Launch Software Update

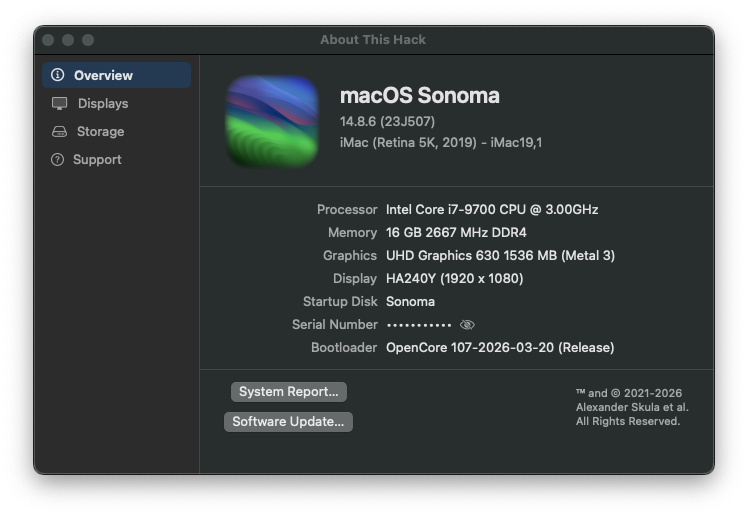[x=288, y=421]
